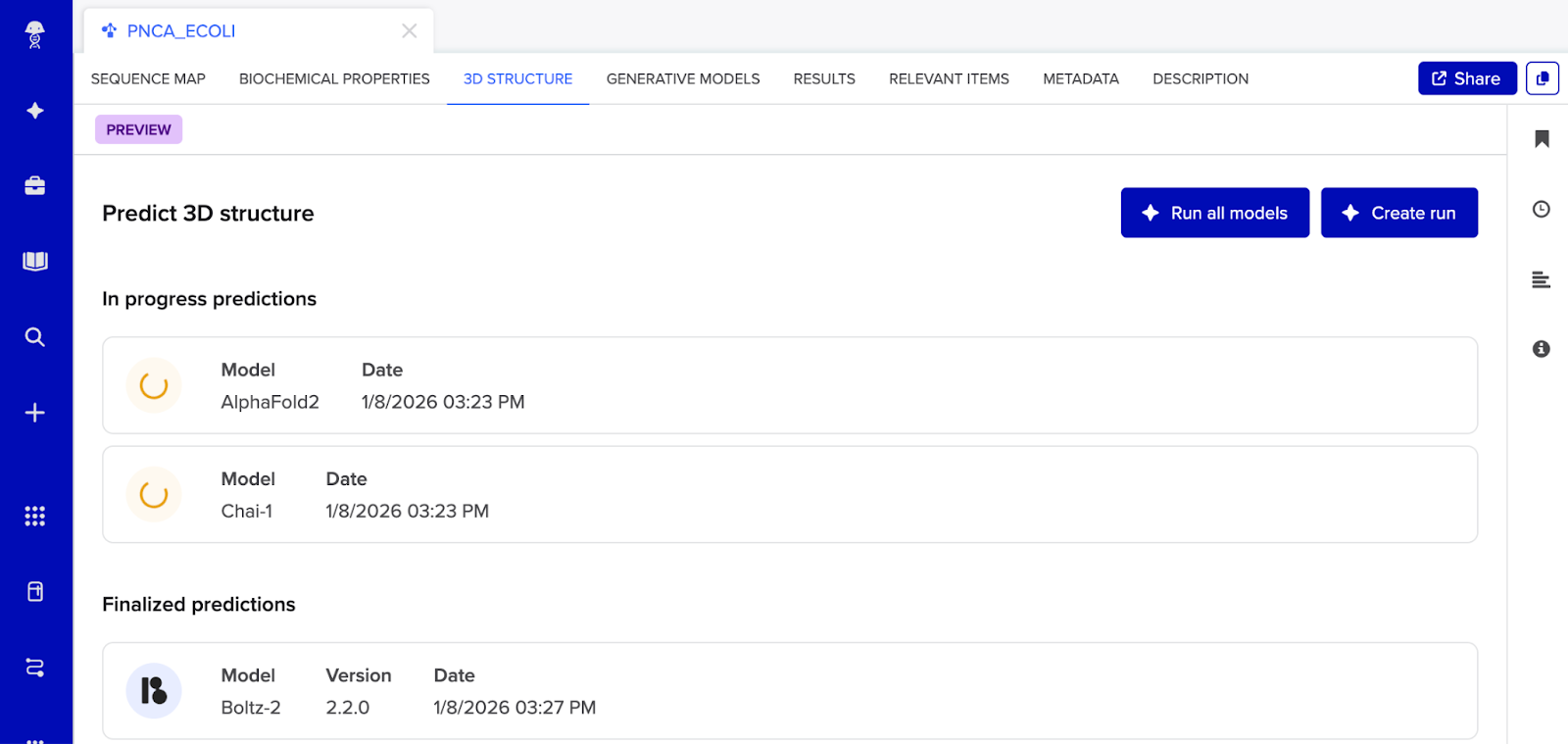Click the magnifying glass search icon
Image resolution: width=1568 pixels, height=744 pixels.
point(35,337)
